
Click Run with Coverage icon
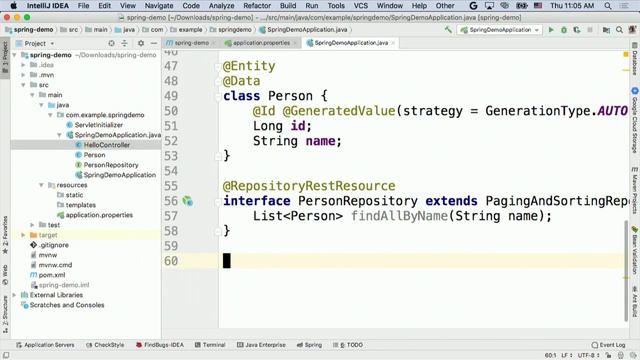(x=577, y=30)
